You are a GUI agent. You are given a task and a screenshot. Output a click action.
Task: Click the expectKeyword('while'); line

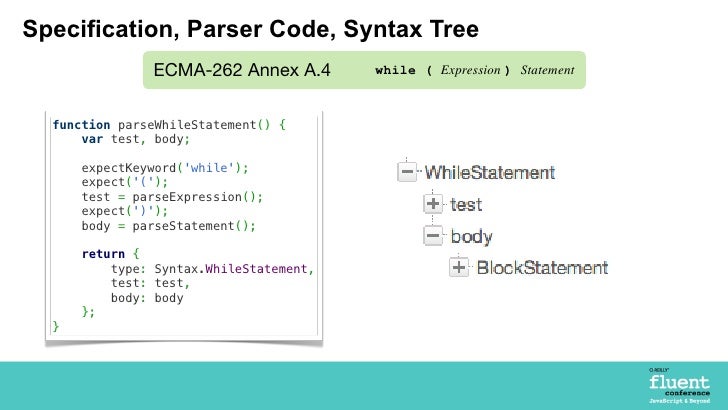coord(165,168)
